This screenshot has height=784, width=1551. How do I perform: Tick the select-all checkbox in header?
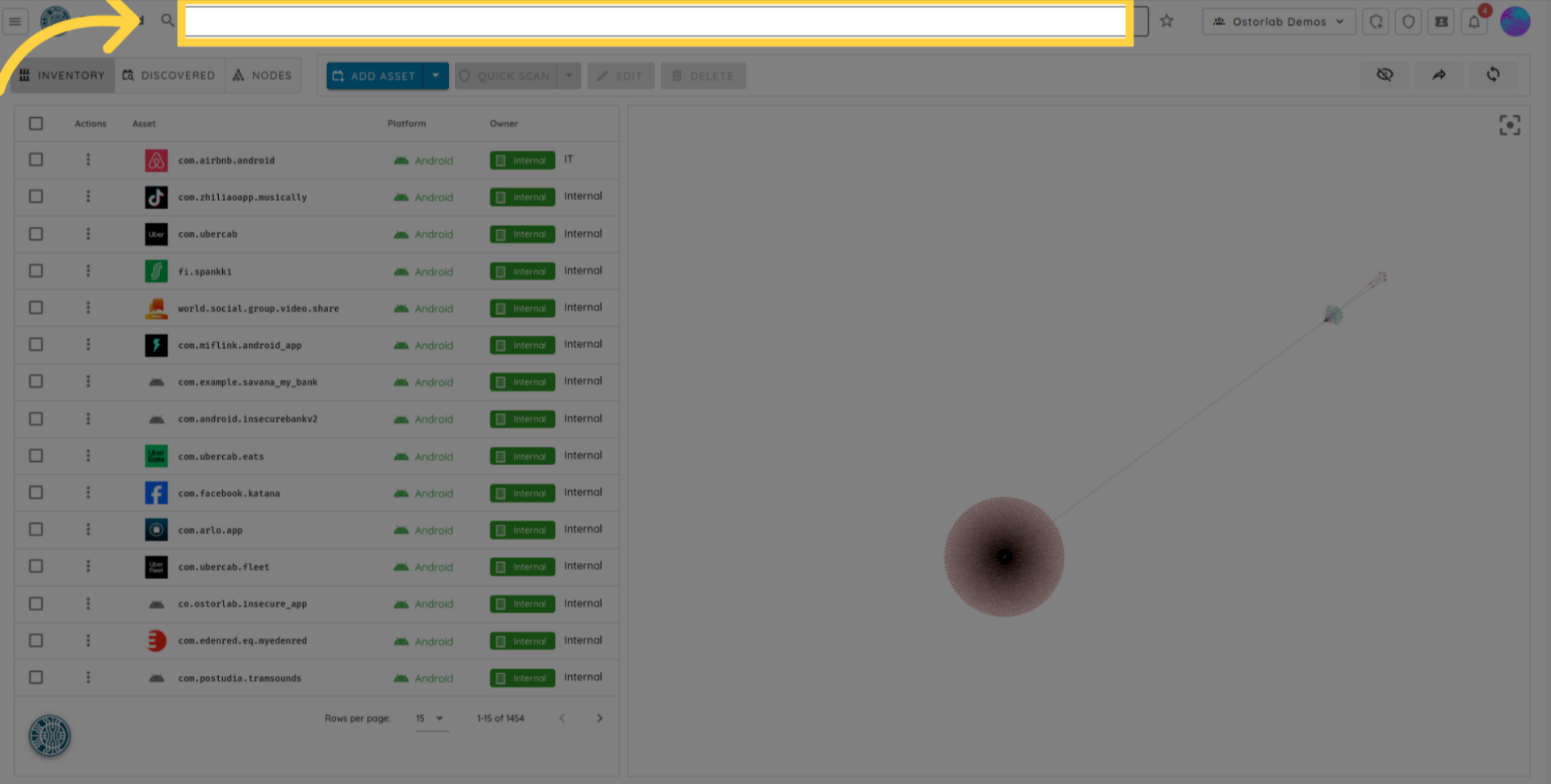pyautogui.click(x=36, y=124)
